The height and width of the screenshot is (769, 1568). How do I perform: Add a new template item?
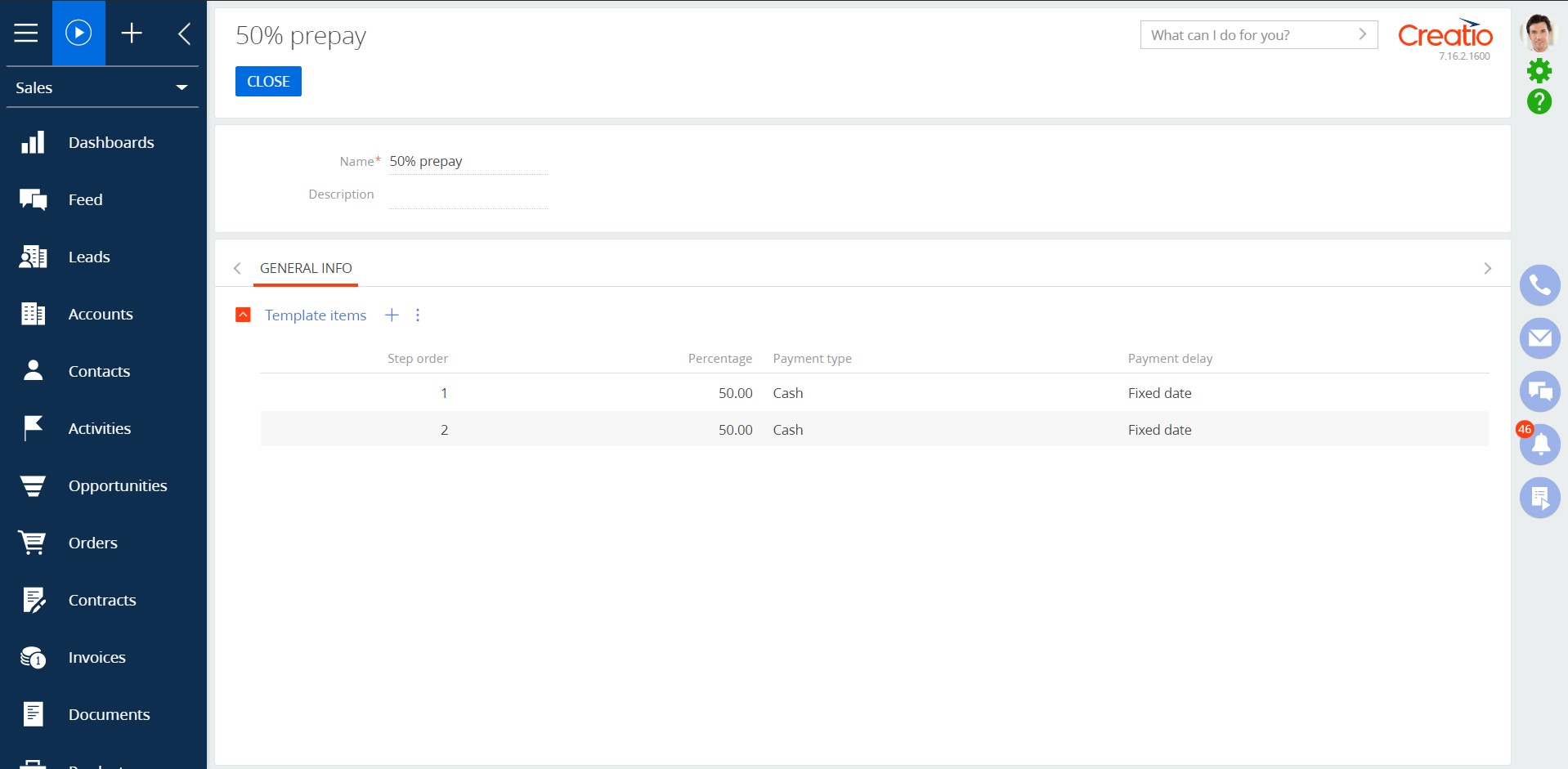(x=392, y=315)
